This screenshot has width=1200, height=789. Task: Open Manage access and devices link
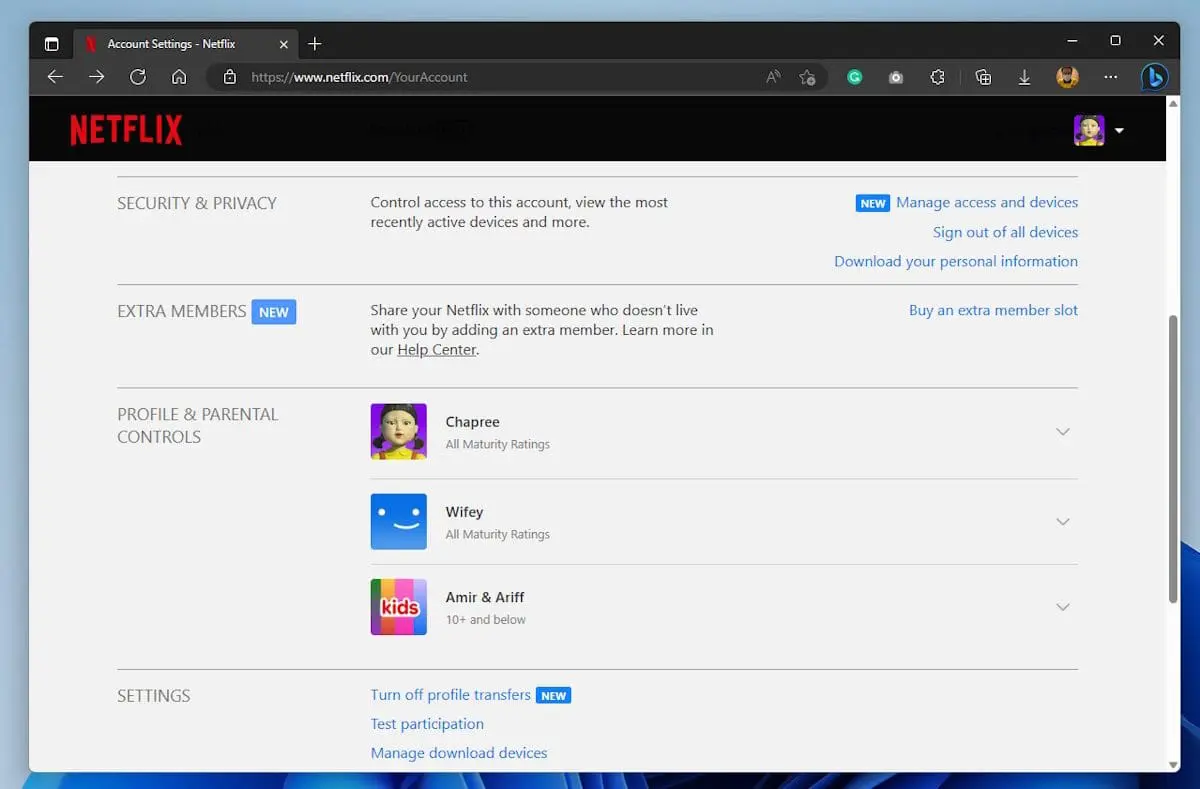click(986, 202)
